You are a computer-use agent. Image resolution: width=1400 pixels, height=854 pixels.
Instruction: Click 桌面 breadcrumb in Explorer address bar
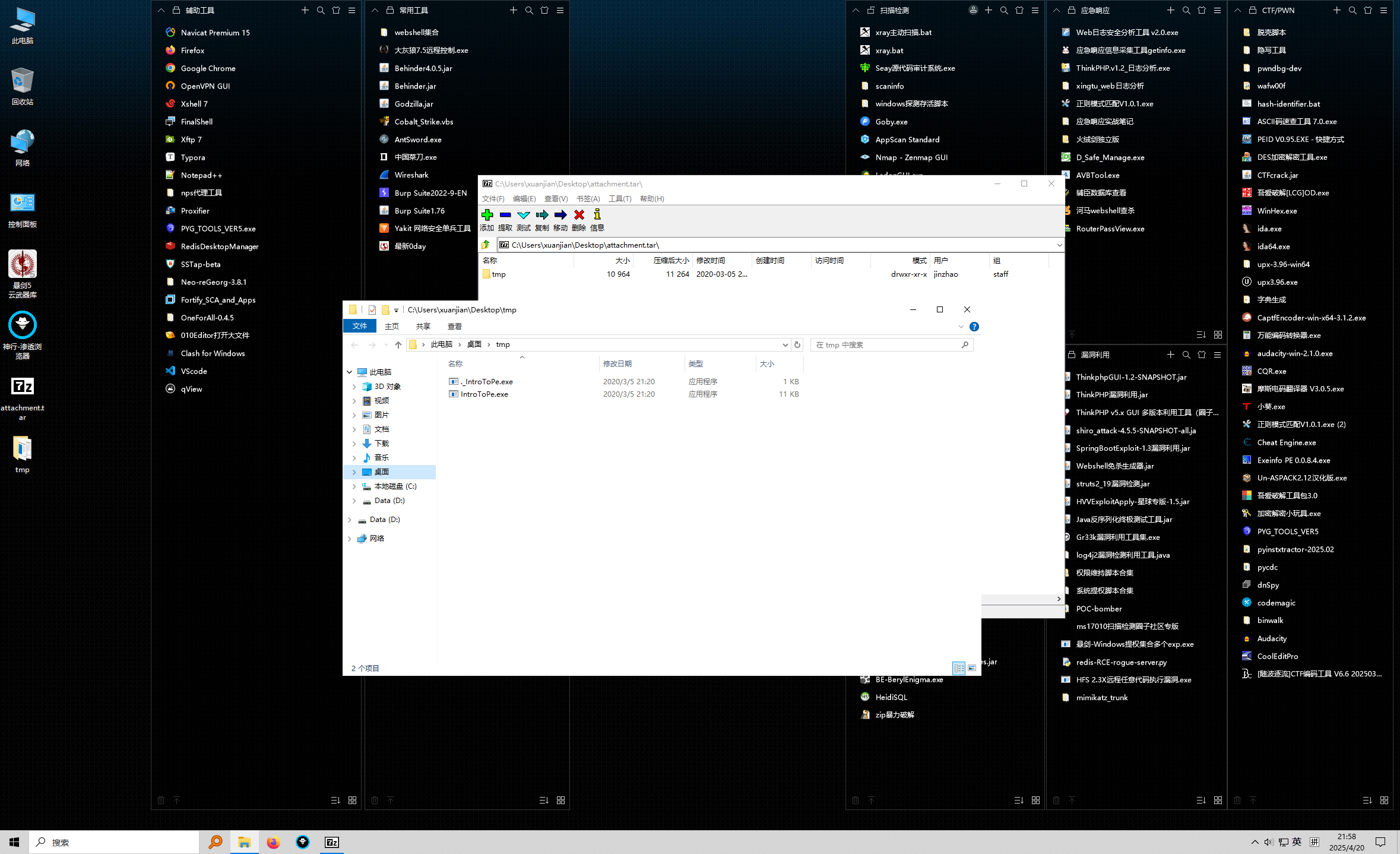tap(474, 344)
